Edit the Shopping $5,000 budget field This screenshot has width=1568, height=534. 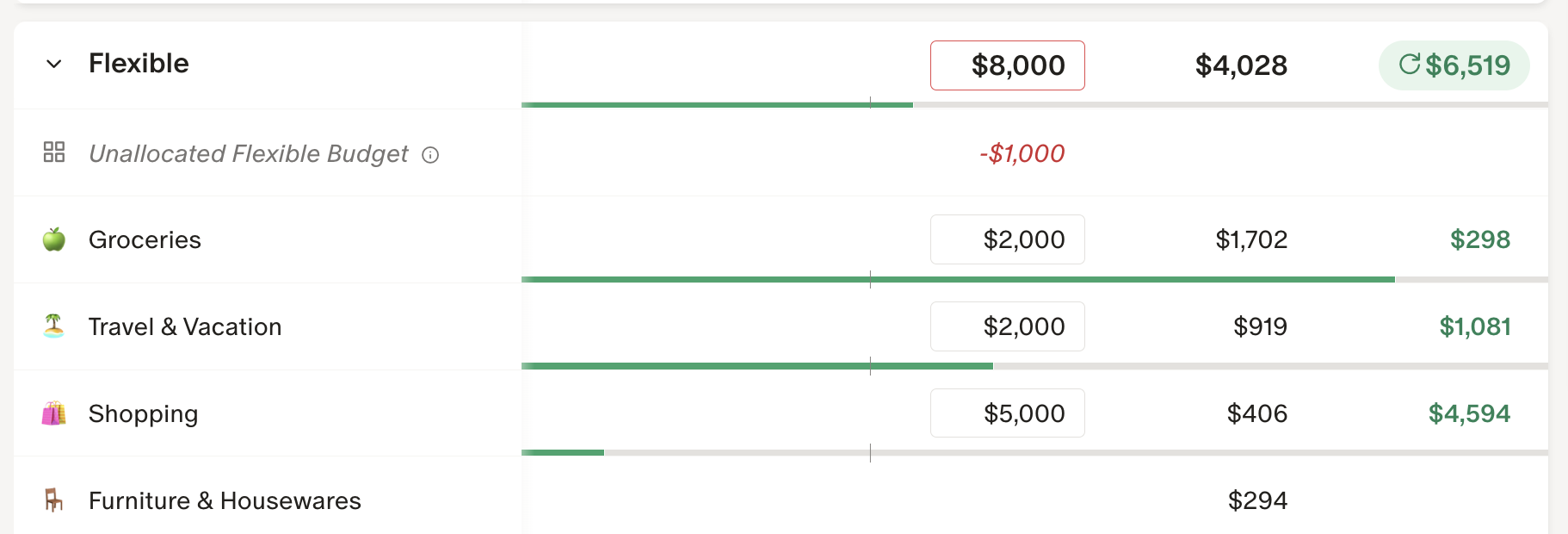(x=1007, y=413)
